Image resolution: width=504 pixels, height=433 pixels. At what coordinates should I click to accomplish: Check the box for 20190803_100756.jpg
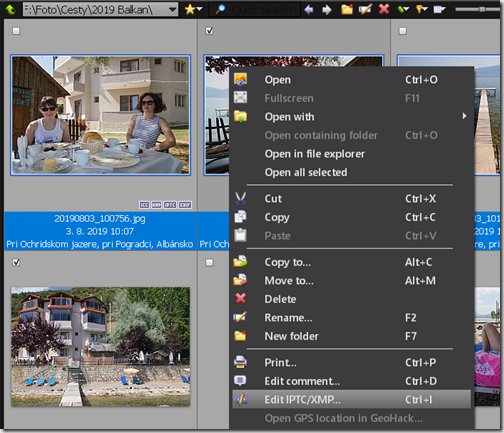tap(16, 31)
